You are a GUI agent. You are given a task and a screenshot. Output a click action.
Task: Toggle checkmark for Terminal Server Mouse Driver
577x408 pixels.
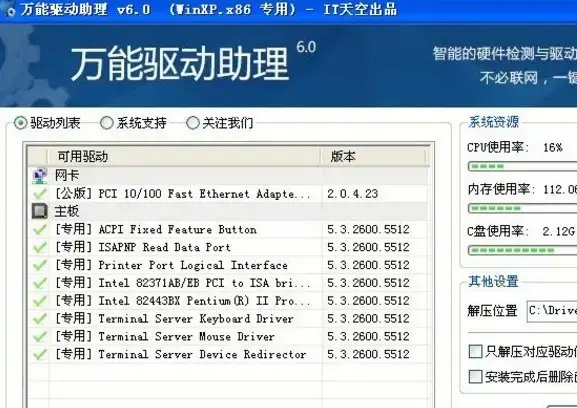point(40,336)
